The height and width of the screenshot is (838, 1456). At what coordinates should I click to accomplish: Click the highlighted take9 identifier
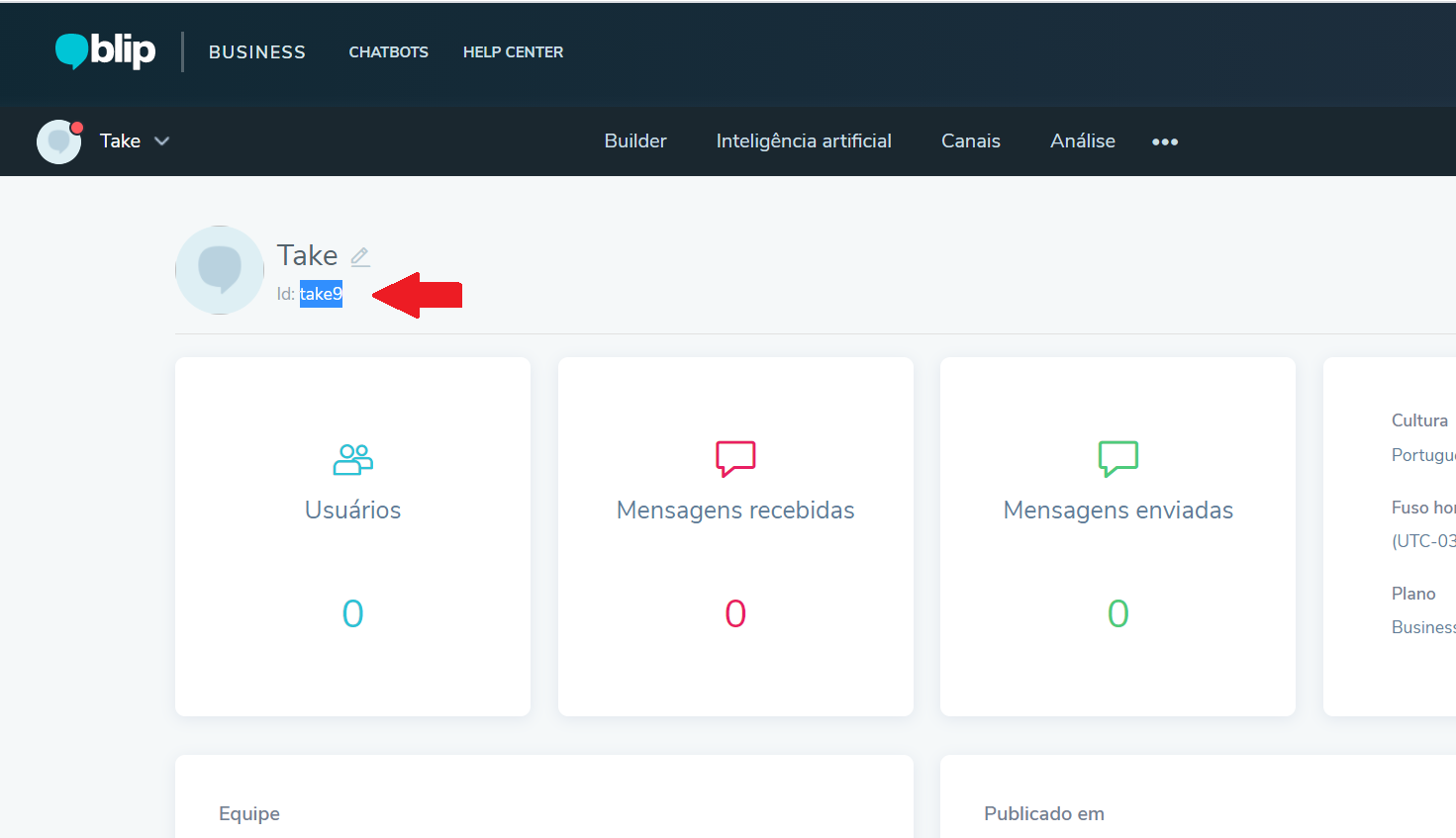tap(321, 294)
